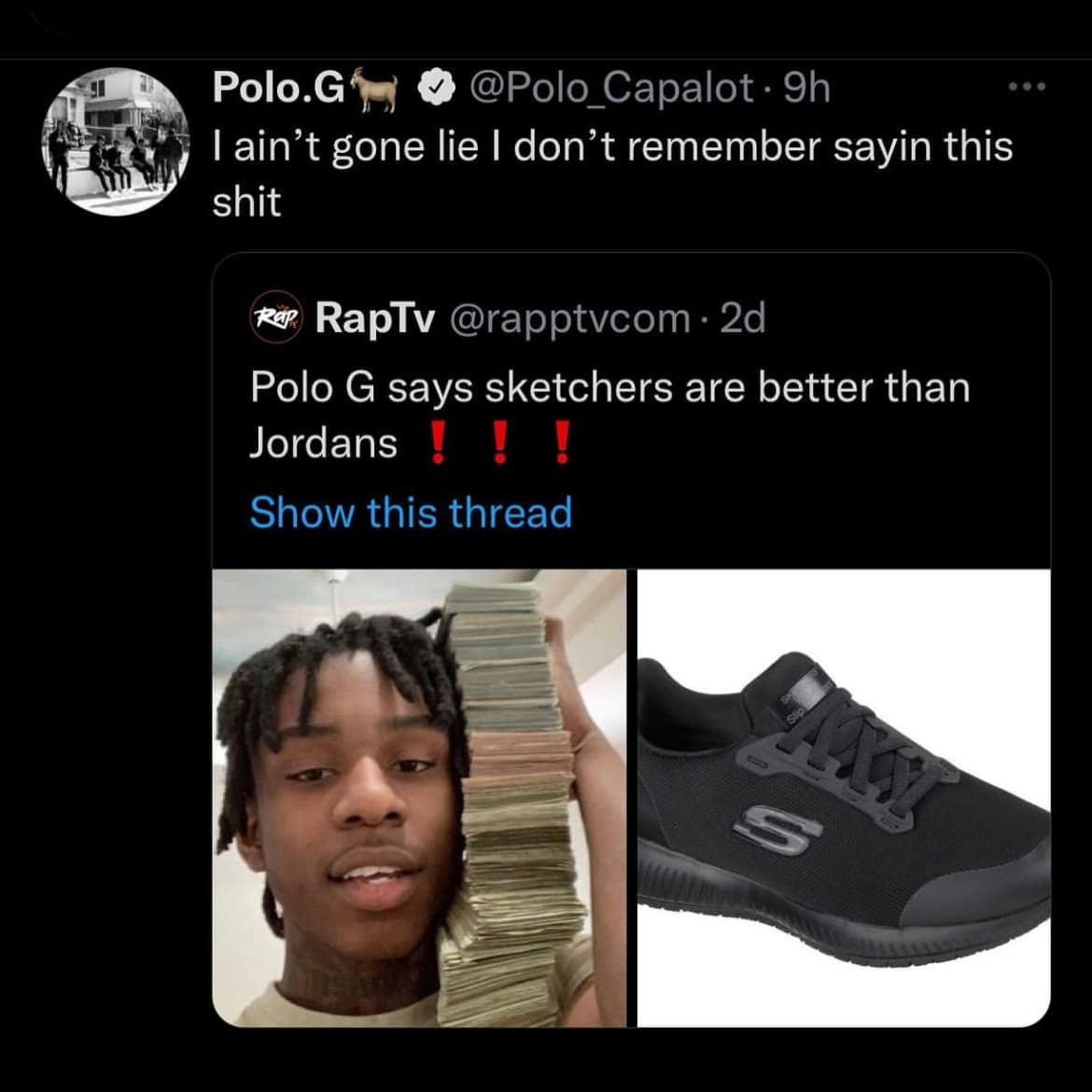Click the blue verified checkmark badge
The height and width of the screenshot is (1092, 1092).
click(x=436, y=89)
